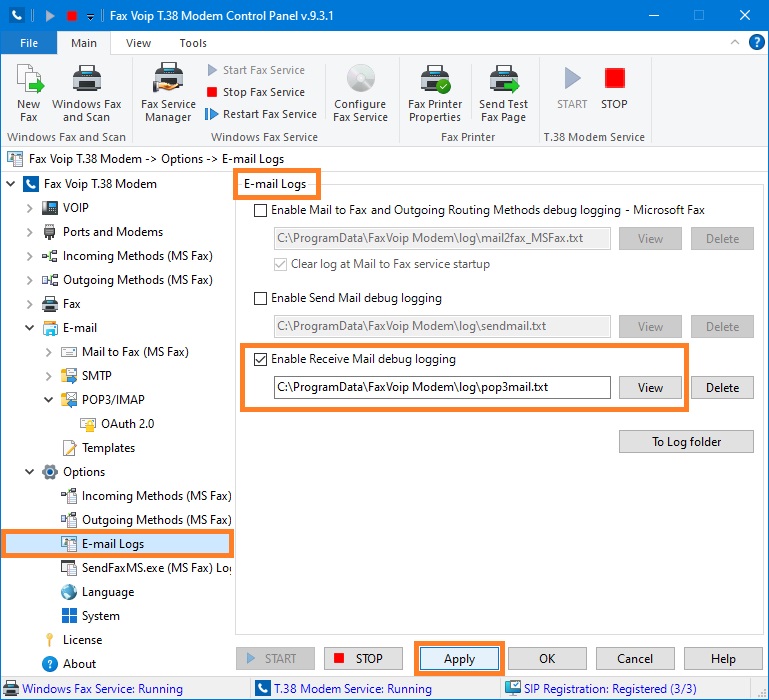Select Ports and Modems in the tree
The height and width of the screenshot is (700, 769).
(113, 232)
